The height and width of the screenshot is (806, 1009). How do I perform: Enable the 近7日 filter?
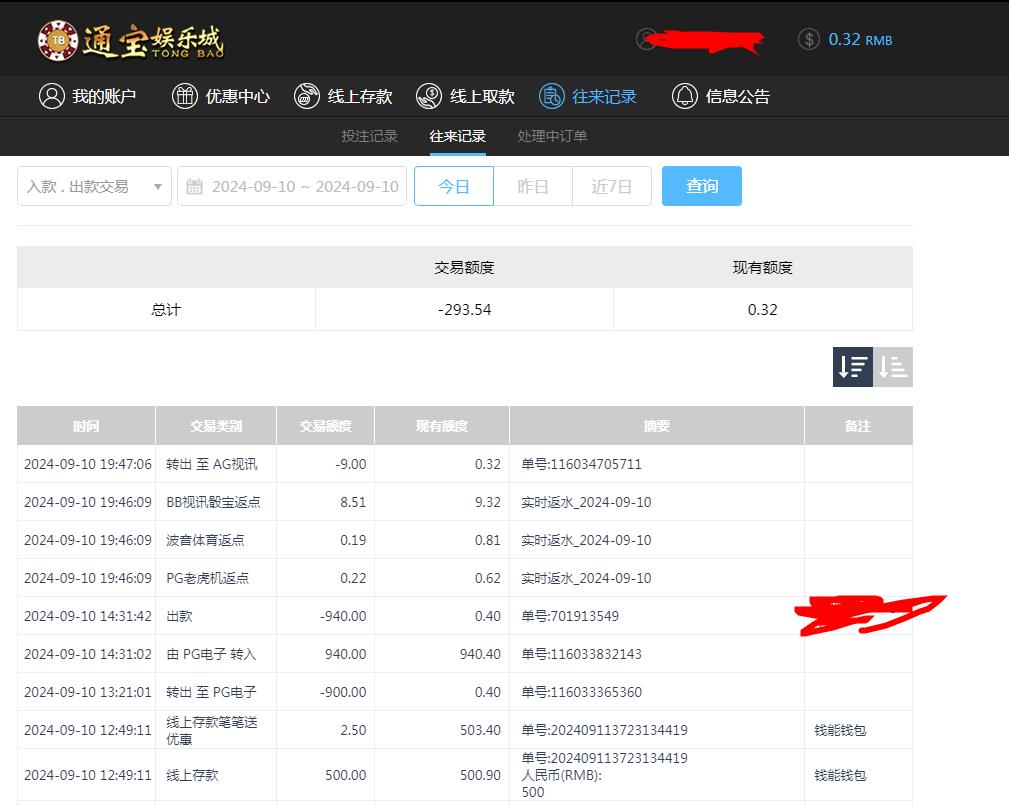point(611,186)
